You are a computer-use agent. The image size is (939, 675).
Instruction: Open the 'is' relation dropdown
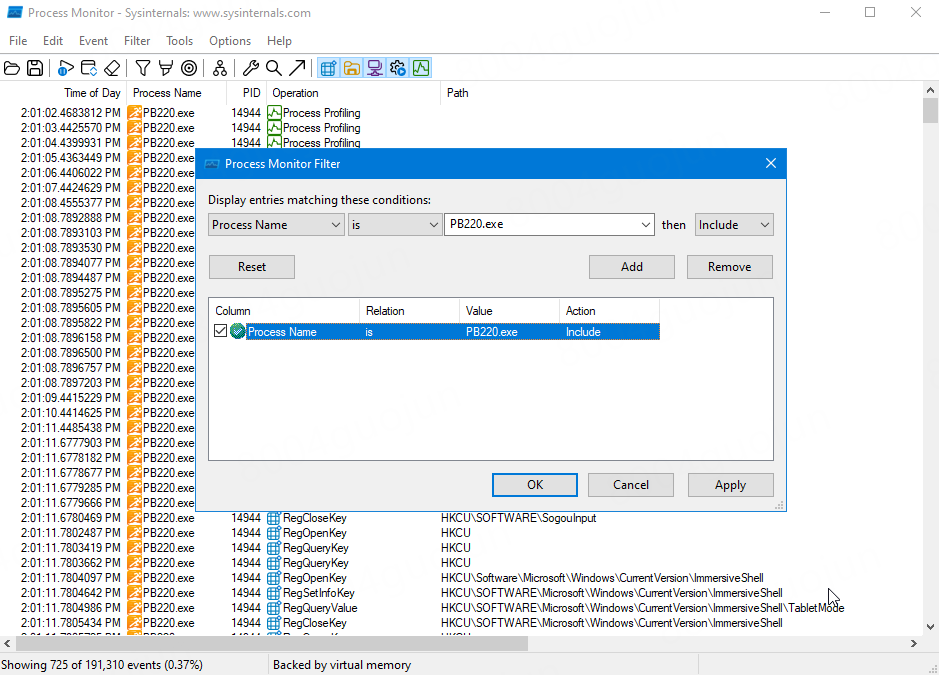(395, 225)
